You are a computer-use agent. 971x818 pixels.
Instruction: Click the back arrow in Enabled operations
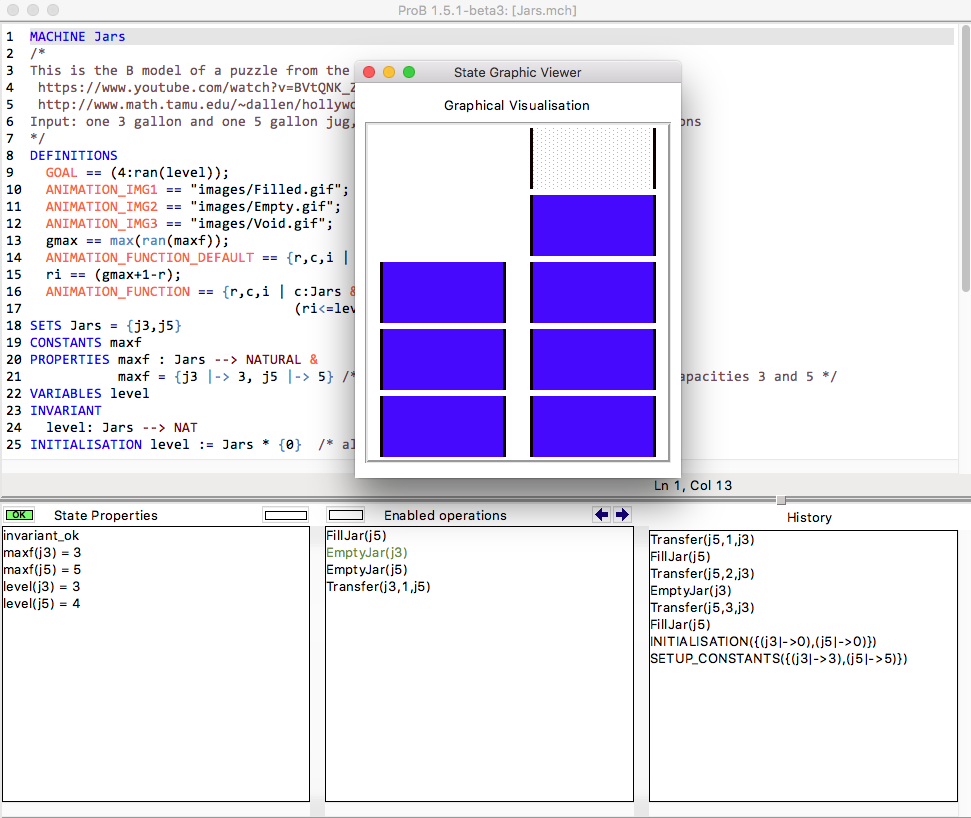601,515
